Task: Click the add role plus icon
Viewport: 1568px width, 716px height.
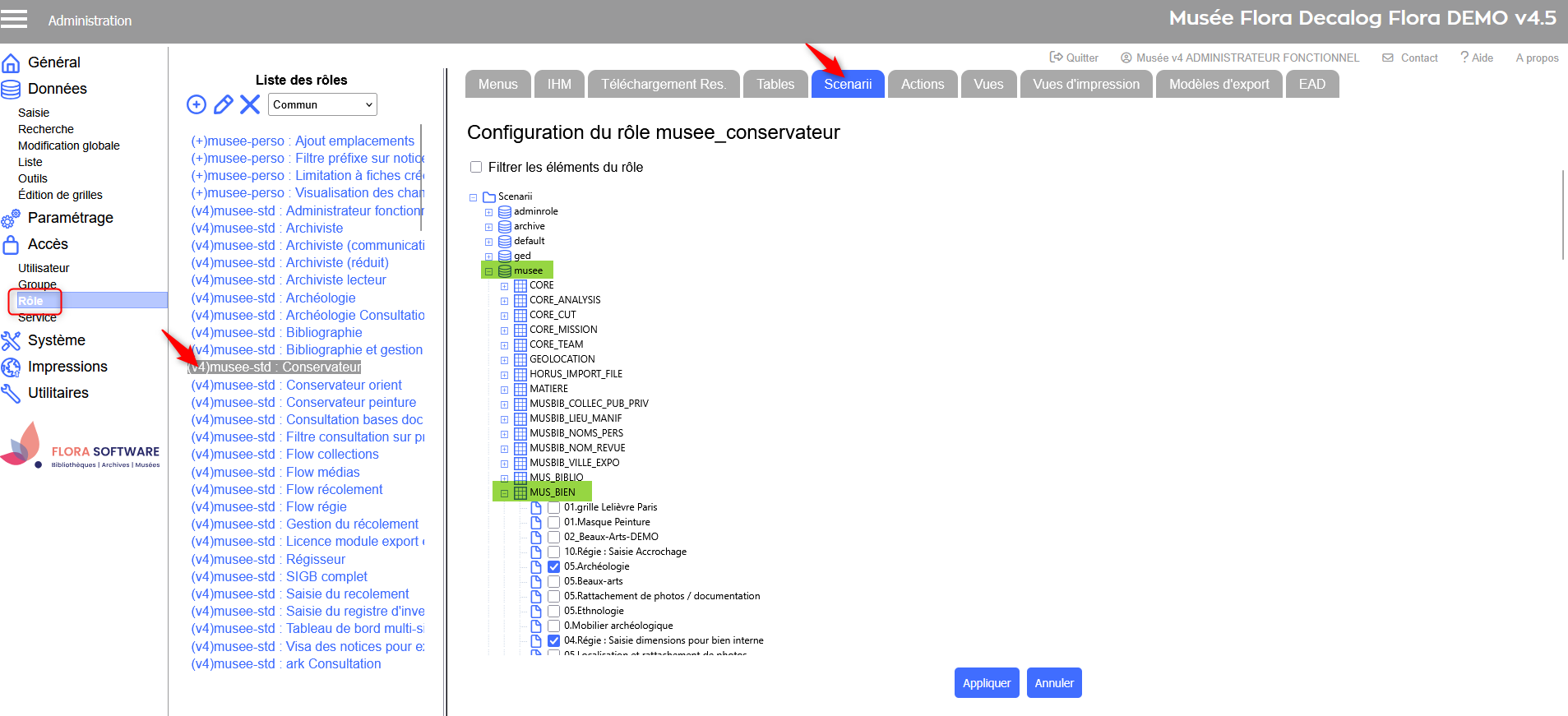Action: pos(197,104)
